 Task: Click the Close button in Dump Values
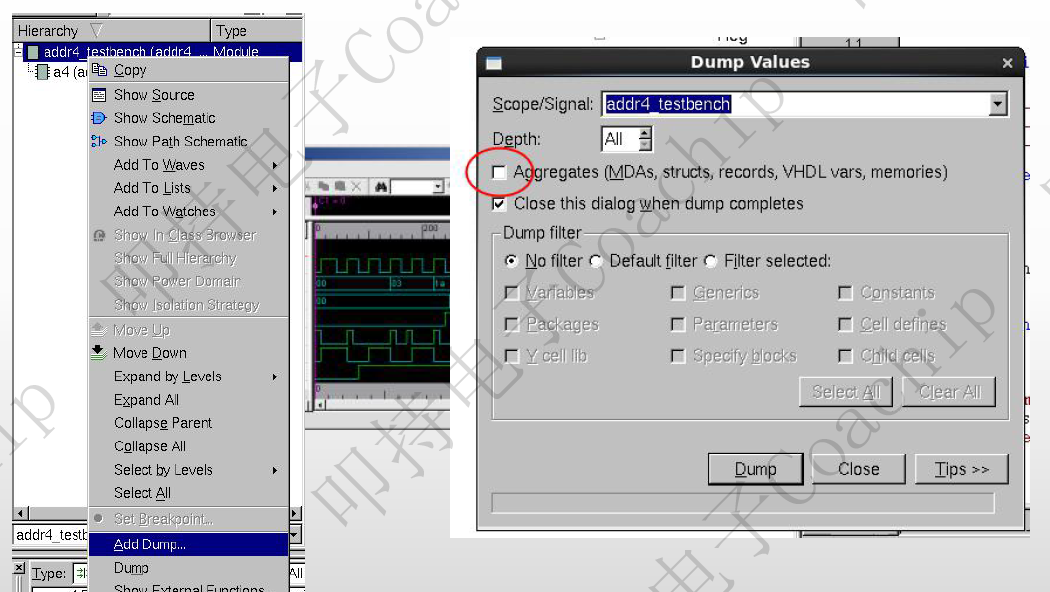click(858, 469)
